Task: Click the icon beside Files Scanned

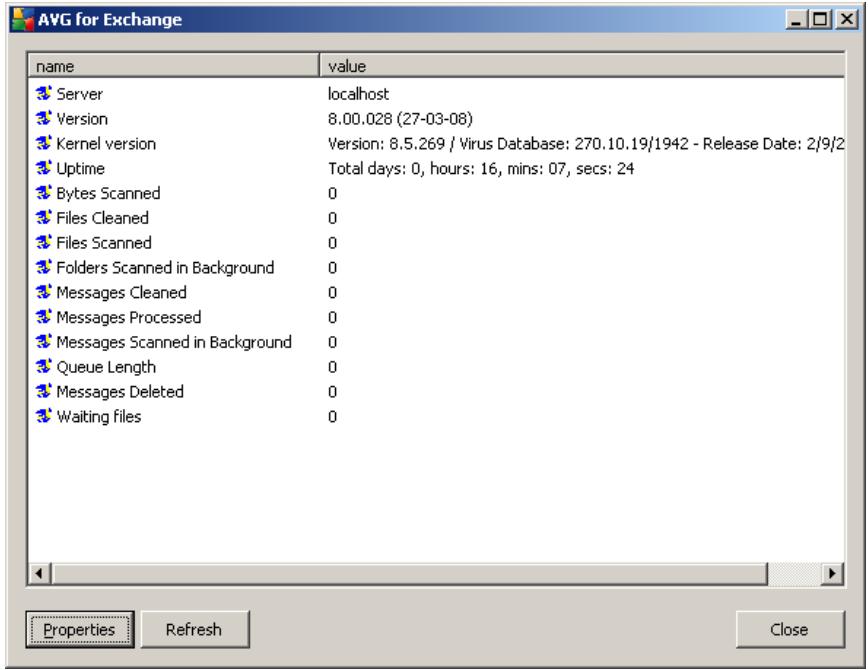Action: 44,243
